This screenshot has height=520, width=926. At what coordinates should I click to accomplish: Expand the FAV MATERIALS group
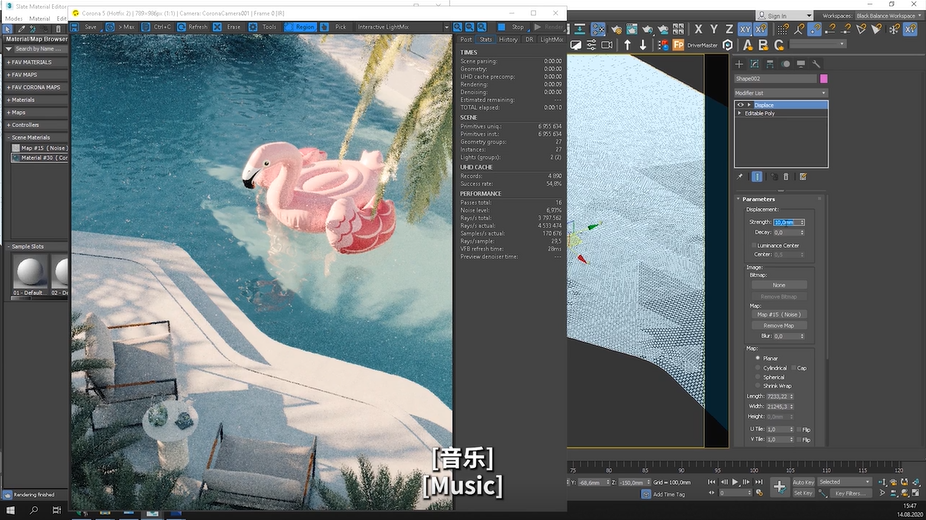(x=37, y=62)
